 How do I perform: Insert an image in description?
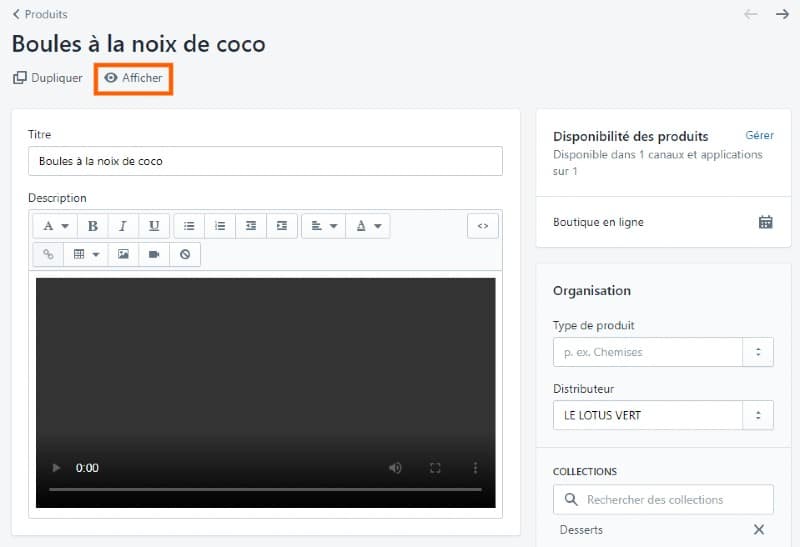pos(123,254)
